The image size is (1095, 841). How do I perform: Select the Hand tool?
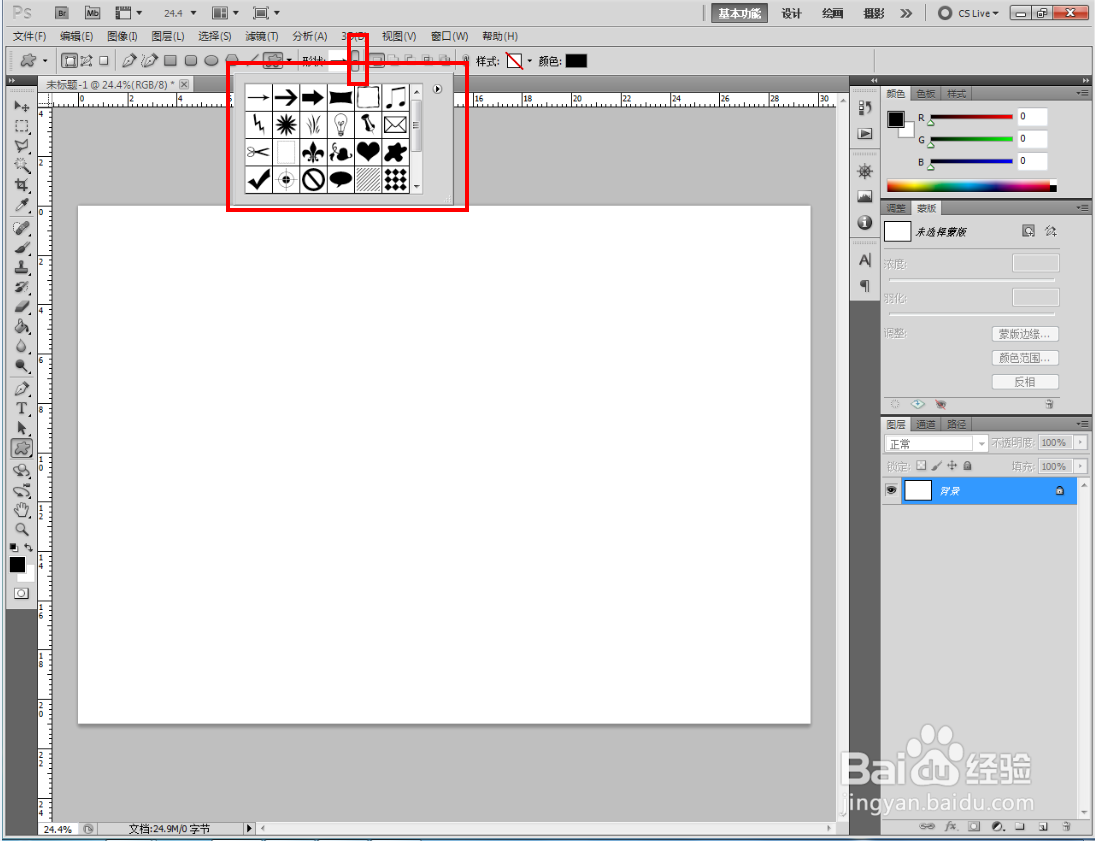pyautogui.click(x=22, y=510)
